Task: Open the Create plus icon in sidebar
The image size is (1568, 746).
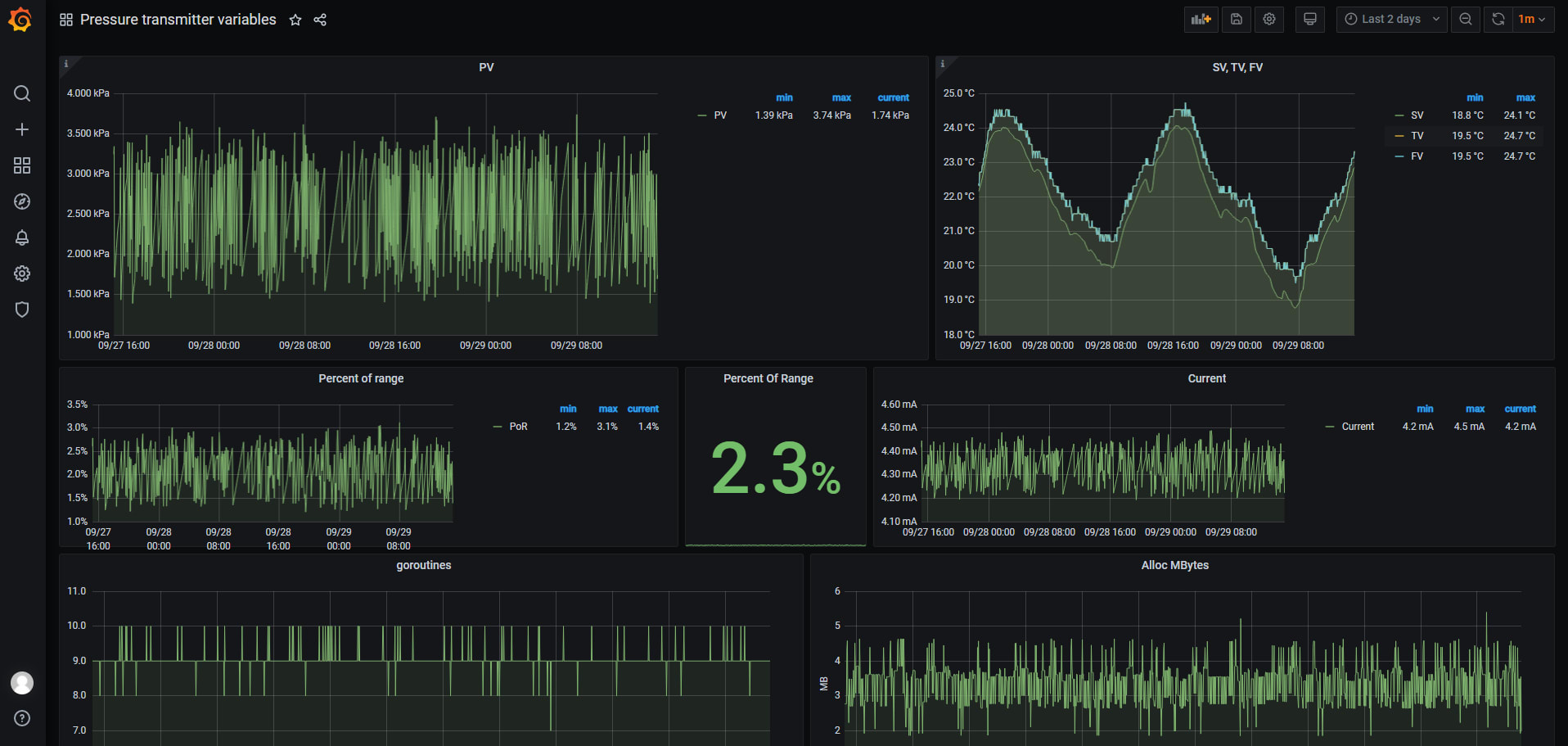Action: (x=22, y=129)
